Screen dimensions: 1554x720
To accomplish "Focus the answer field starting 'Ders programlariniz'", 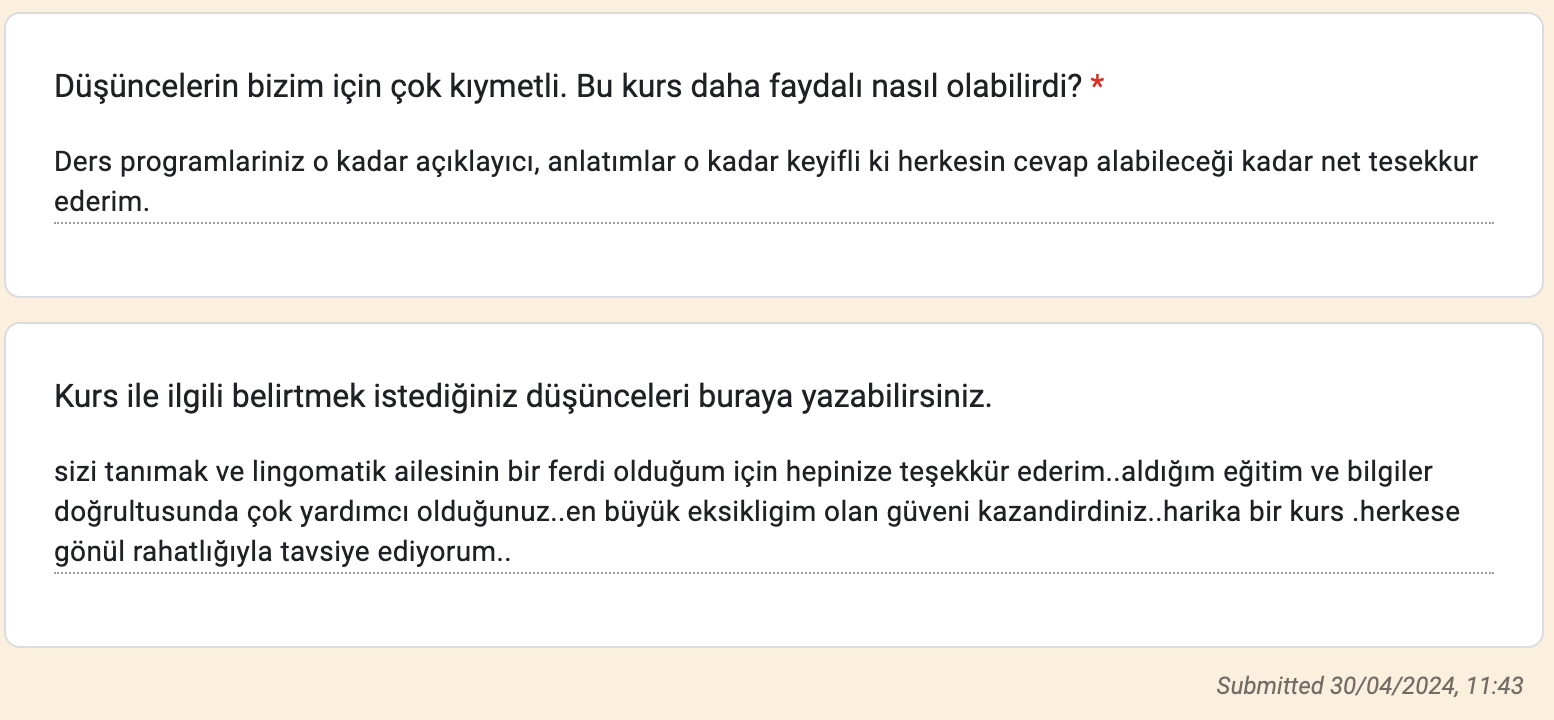I will pos(774,182).
